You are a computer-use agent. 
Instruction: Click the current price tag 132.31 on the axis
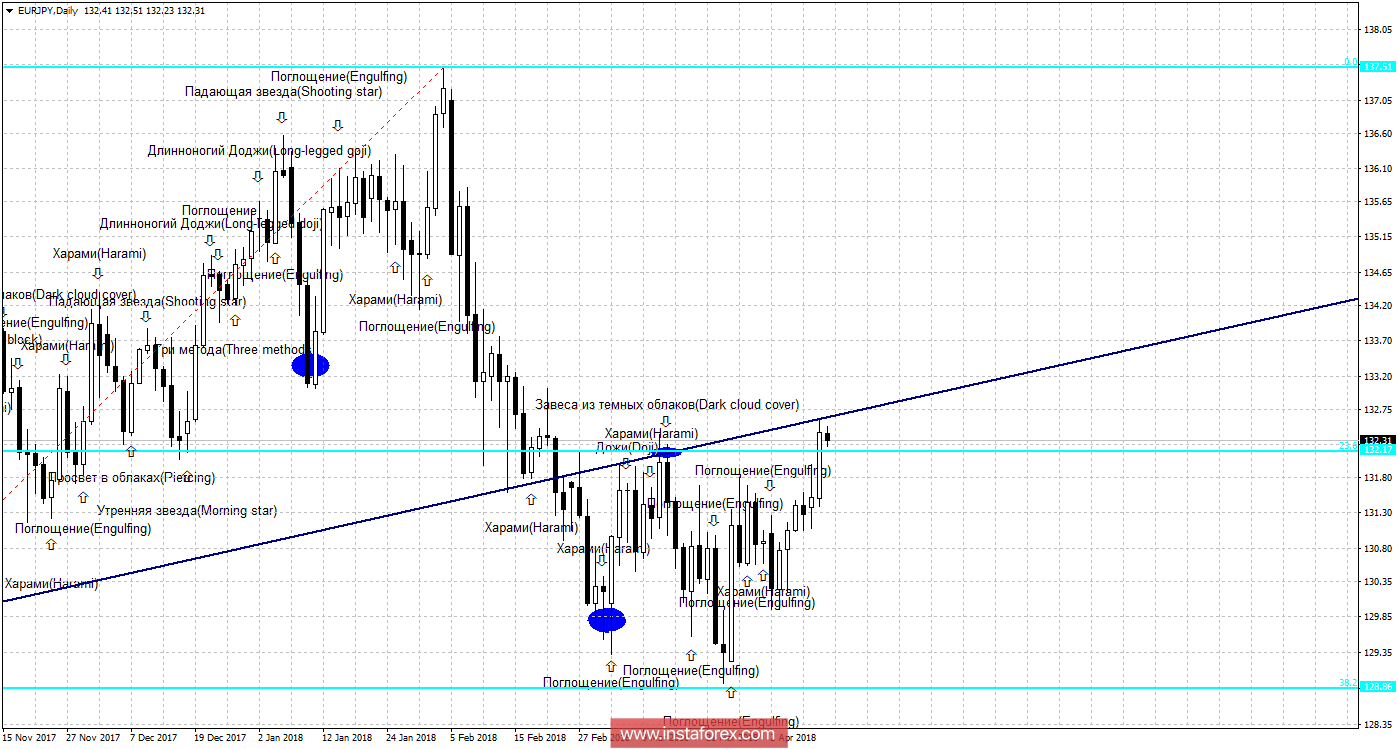1378,440
